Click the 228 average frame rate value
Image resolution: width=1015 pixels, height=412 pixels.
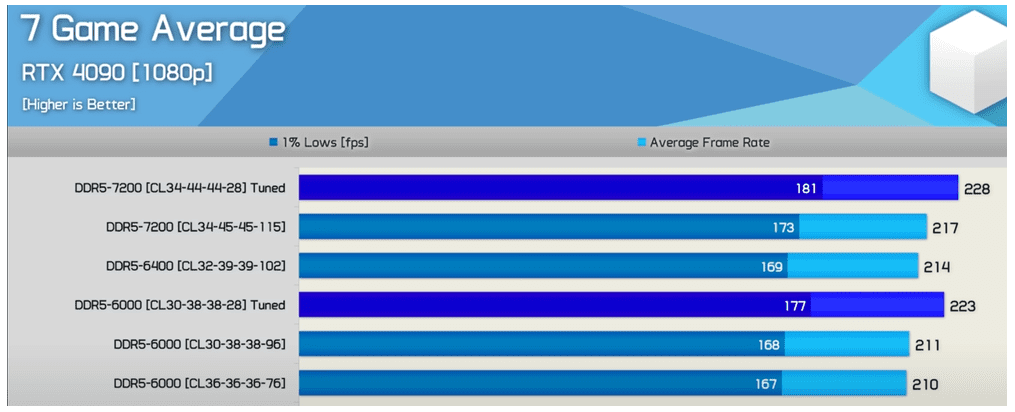977,189
